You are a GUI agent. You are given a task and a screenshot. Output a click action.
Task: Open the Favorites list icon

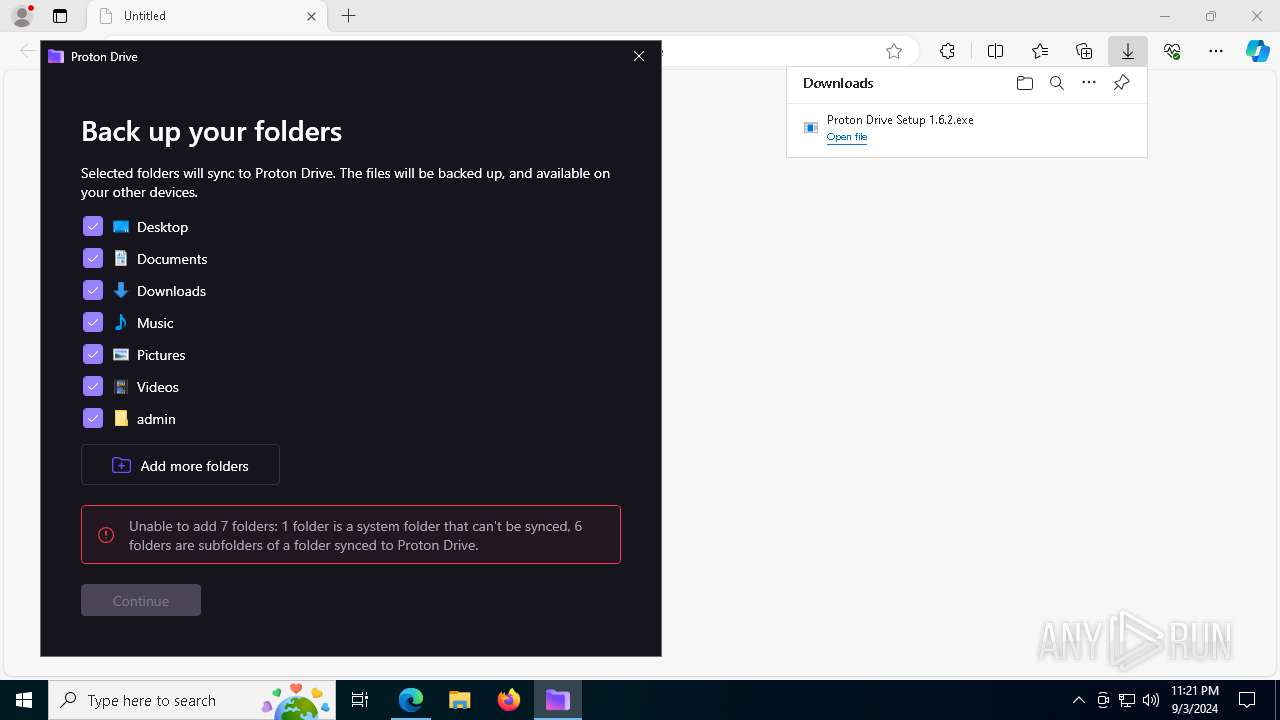tap(1040, 51)
